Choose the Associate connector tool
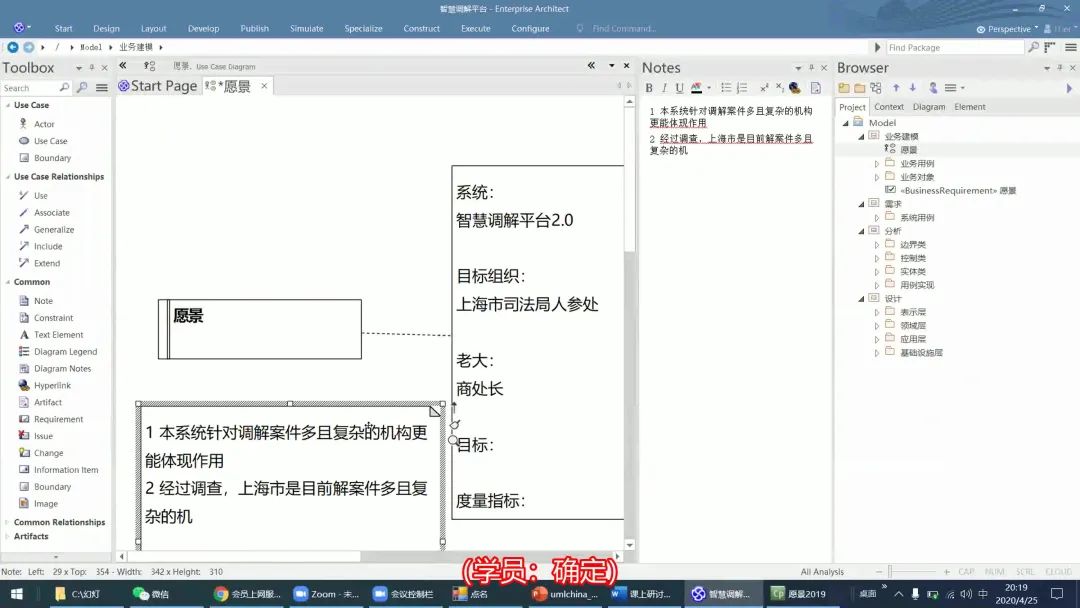 (51, 213)
